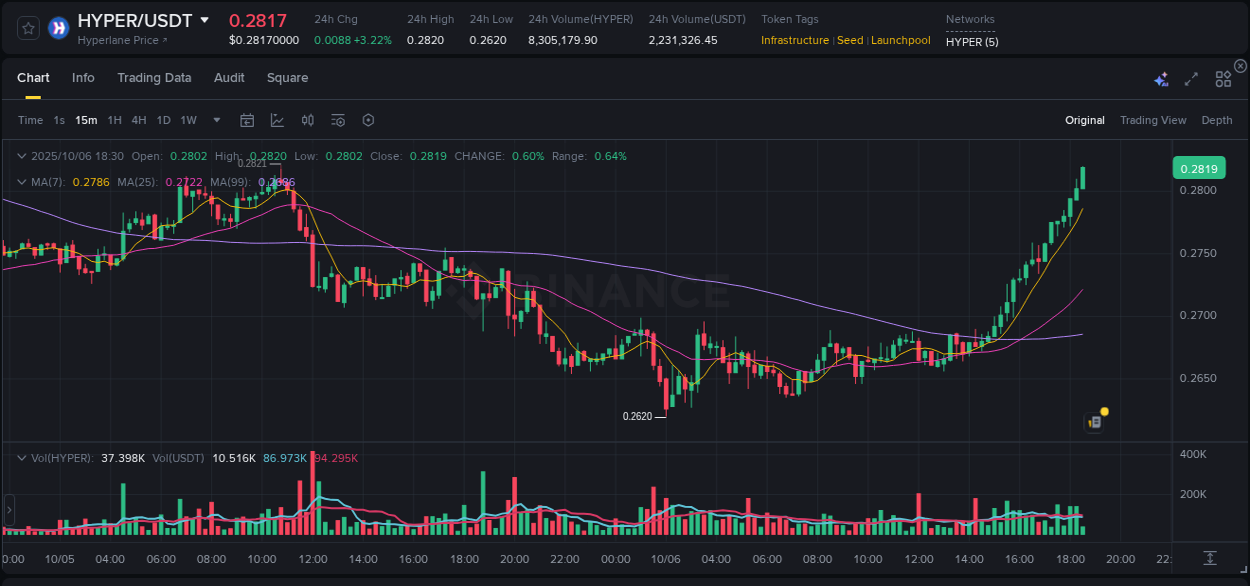
Task: Switch to the Trading Data tab
Action: pos(154,78)
